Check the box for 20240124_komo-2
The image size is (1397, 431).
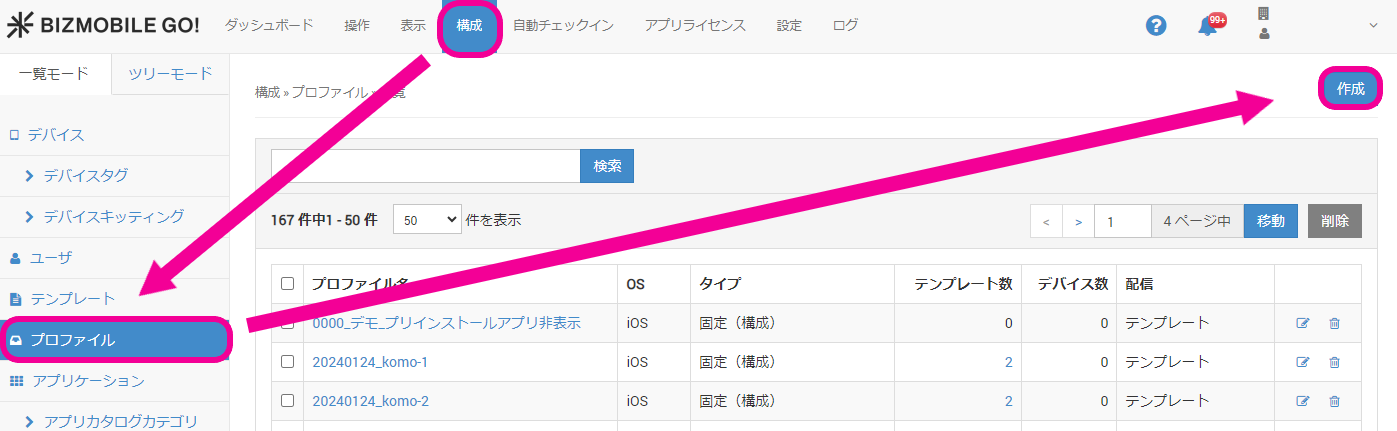tap(287, 401)
